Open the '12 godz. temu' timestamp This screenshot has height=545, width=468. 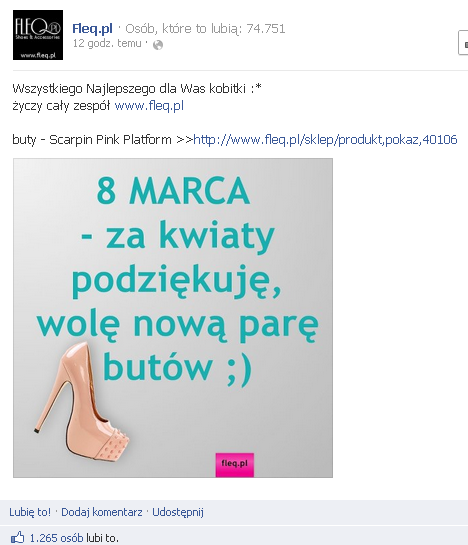tap(107, 43)
